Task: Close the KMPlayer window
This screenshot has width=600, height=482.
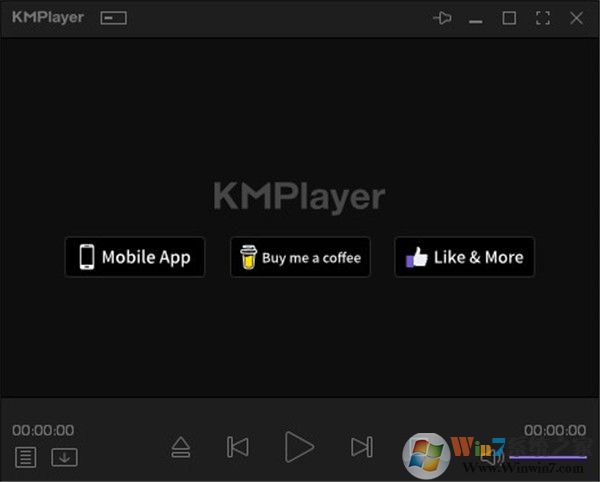Action: coord(576,18)
